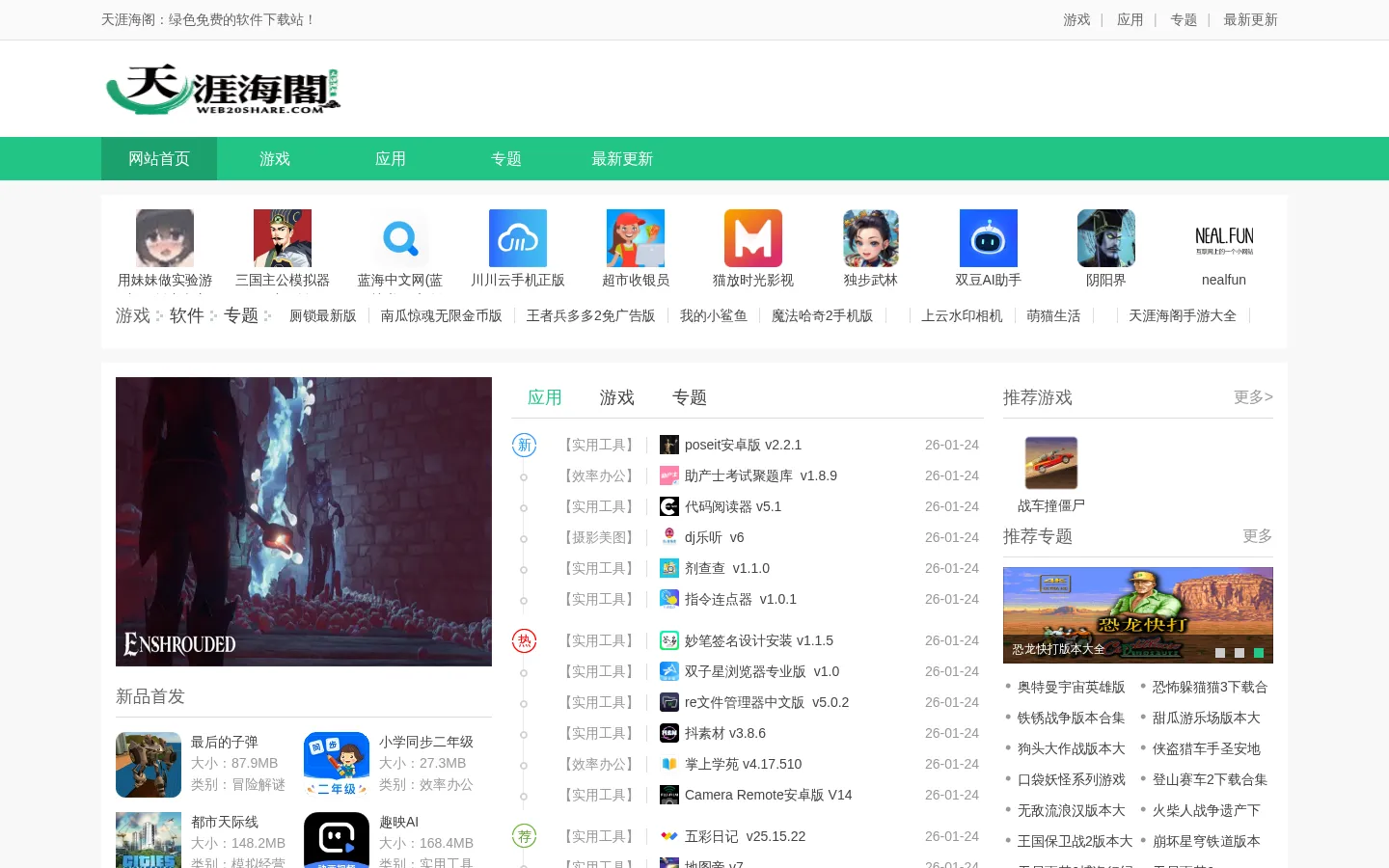1389x868 pixels.
Task: Open the 天涯海阁手游大全 link
Action: tap(1183, 315)
